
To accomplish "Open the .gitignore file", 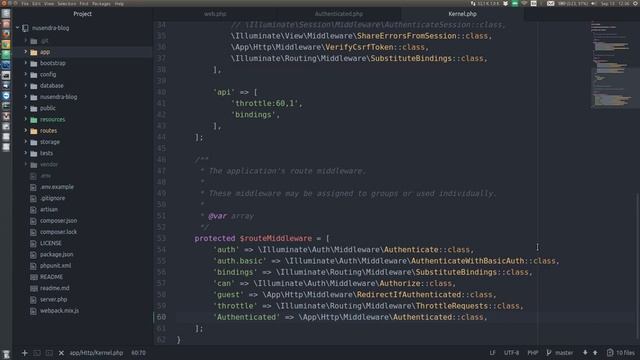I will pos(53,198).
